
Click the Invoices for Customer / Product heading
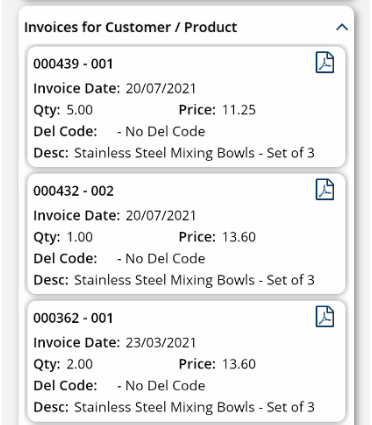coord(131,27)
